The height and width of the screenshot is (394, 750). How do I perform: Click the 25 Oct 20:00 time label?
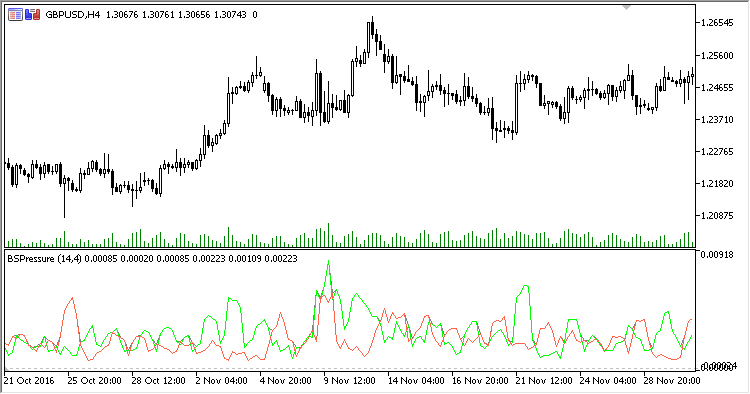click(x=94, y=381)
